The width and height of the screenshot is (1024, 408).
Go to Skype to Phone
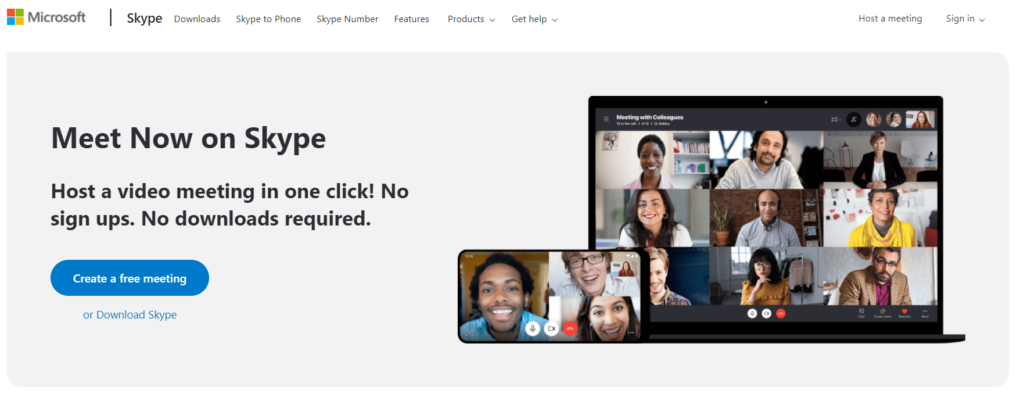click(x=268, y=19)
